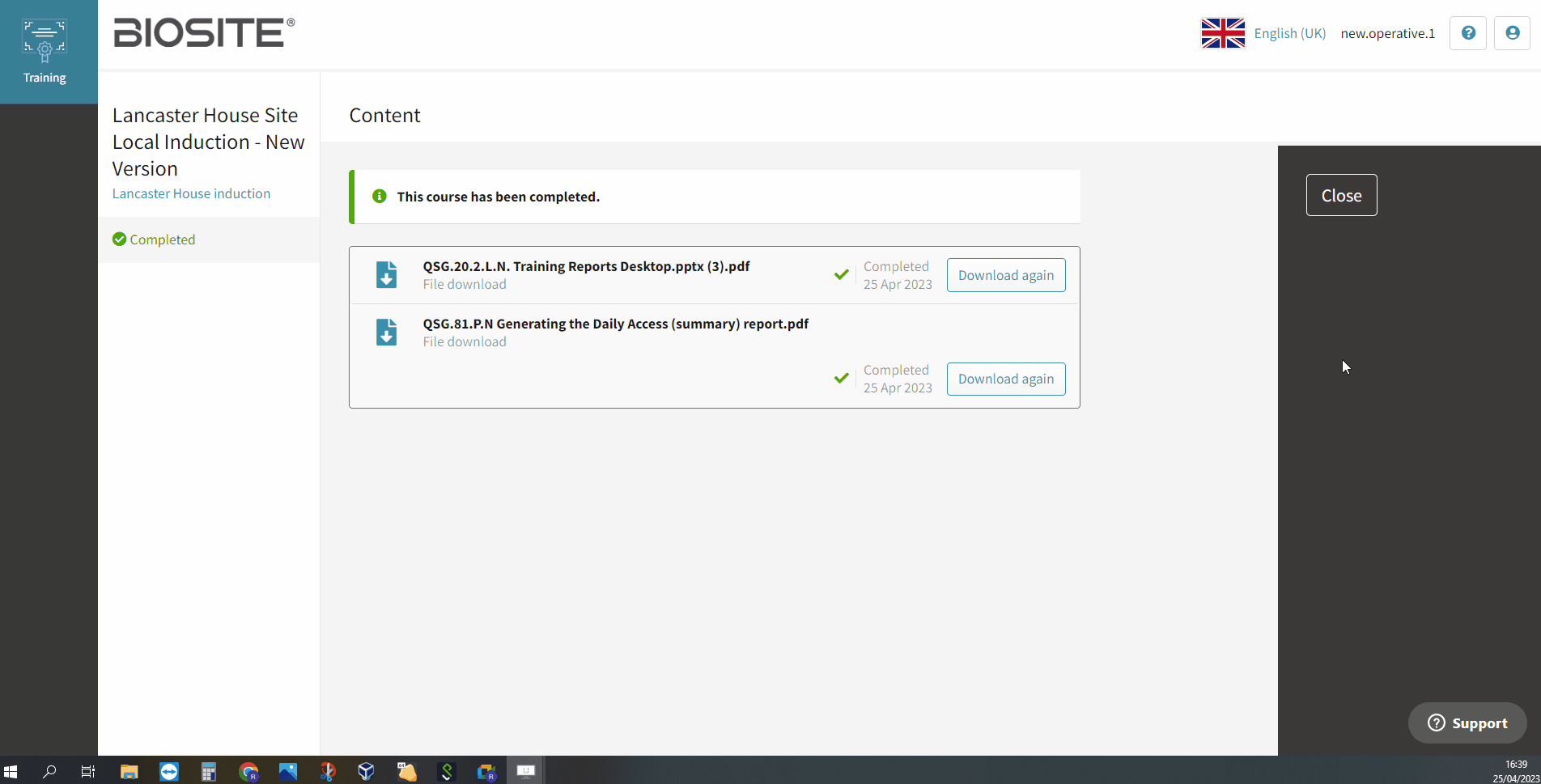Open the Training module icon

pyautogui.click(x=45, y=52)
